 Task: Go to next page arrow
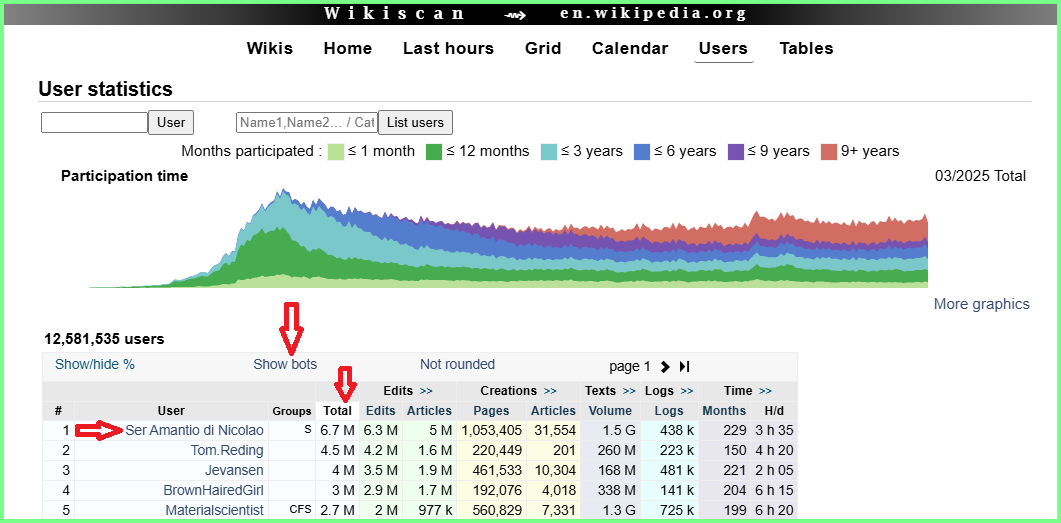point(665,367)
